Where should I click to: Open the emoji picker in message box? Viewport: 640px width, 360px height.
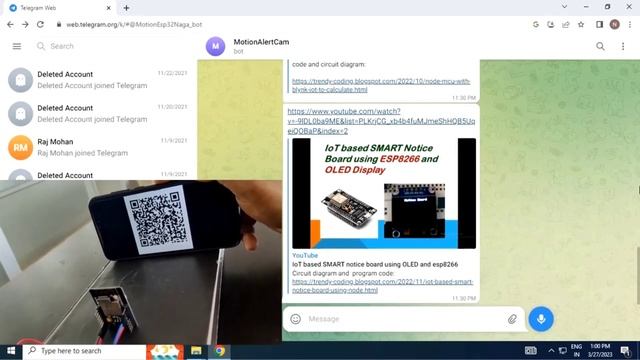pyautogui.click(x=296, y=319)
